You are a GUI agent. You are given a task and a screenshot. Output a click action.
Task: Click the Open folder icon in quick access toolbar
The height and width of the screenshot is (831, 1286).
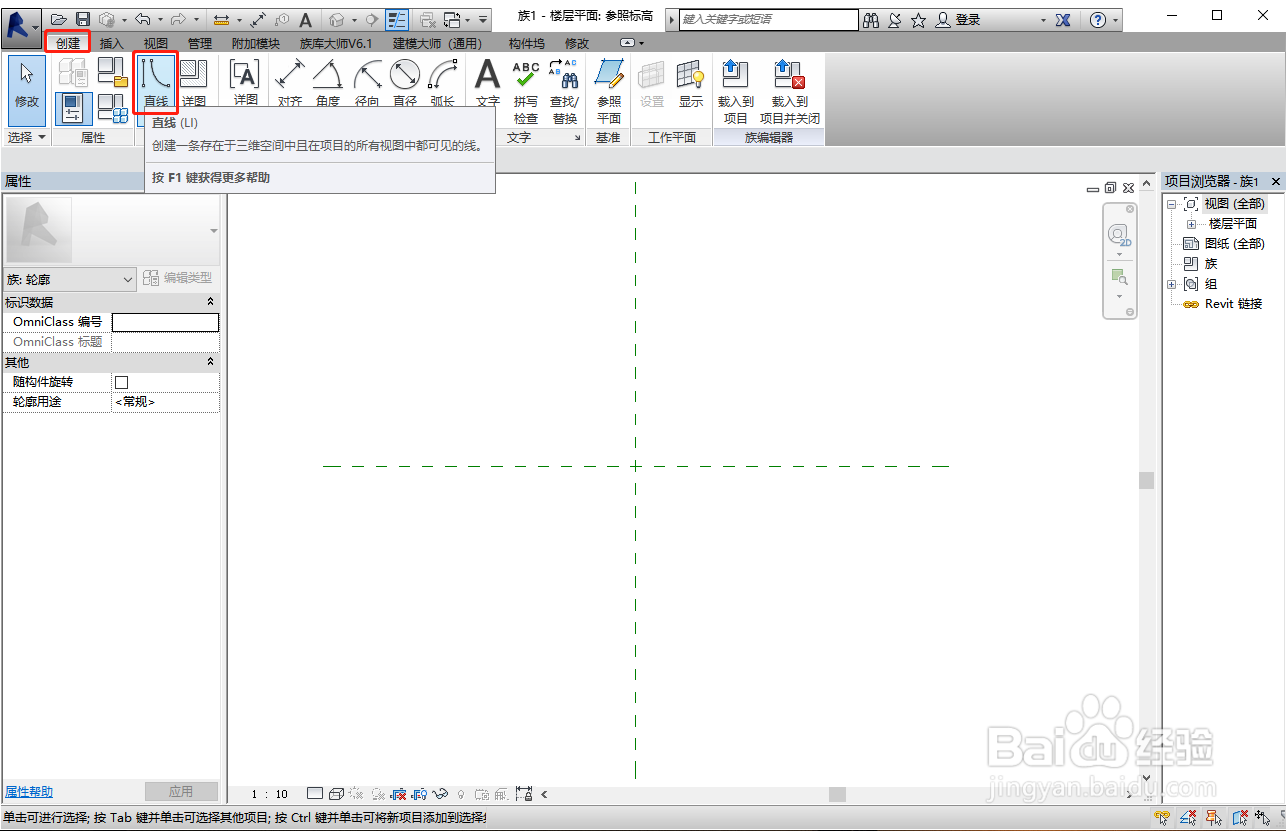(59, 19)
